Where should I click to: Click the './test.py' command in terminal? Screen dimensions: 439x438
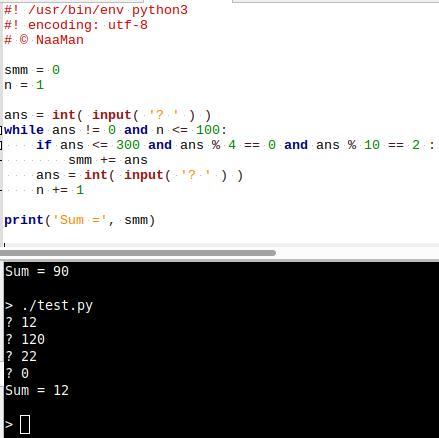[x=57, y=305]
